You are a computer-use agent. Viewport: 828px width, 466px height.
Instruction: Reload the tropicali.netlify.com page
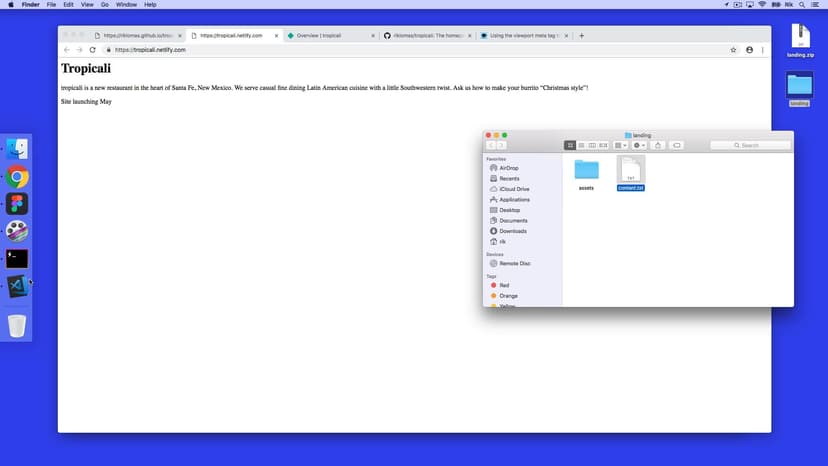[x=93, y=49]
